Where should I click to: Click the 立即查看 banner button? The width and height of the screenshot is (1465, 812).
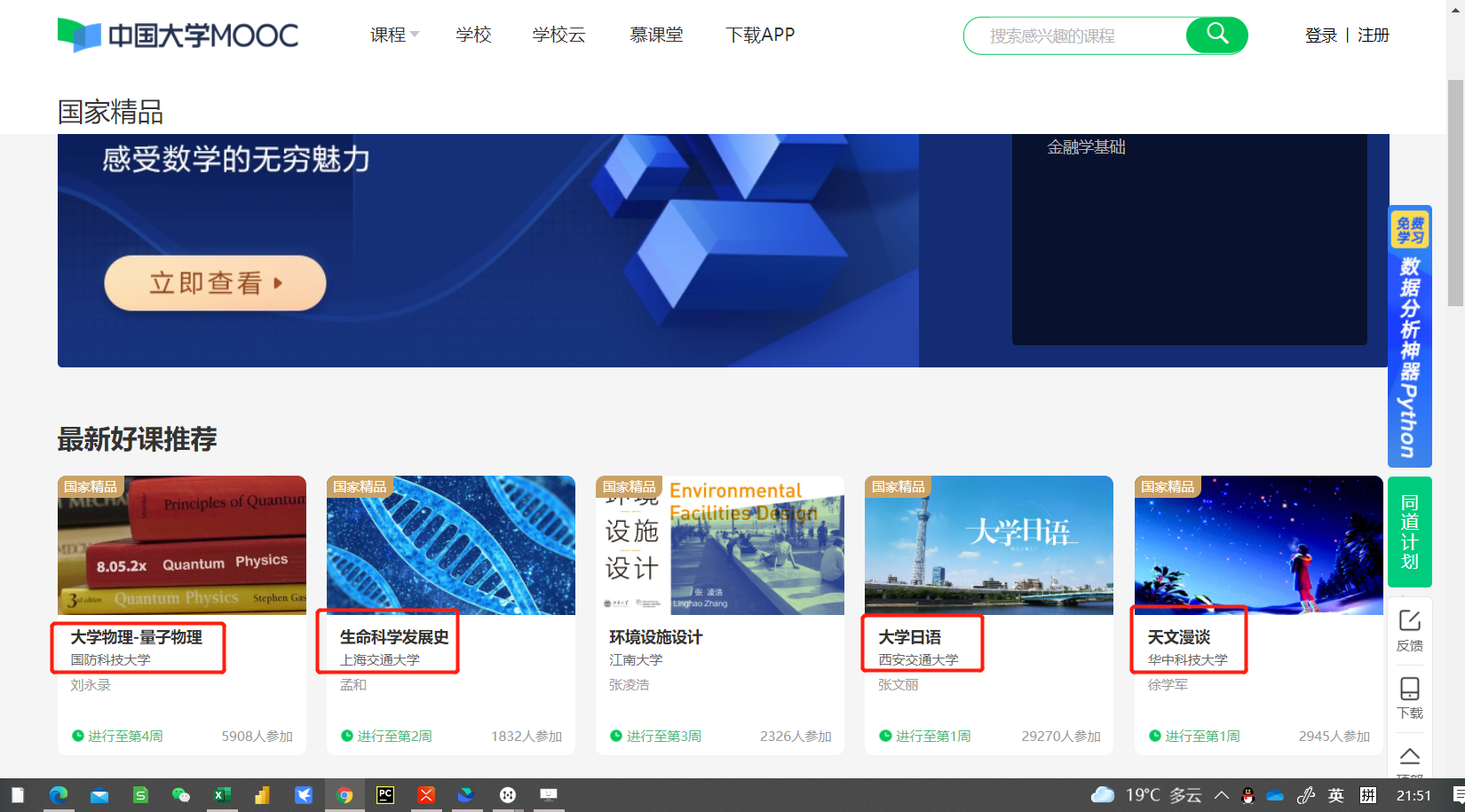tap(215, 282)
